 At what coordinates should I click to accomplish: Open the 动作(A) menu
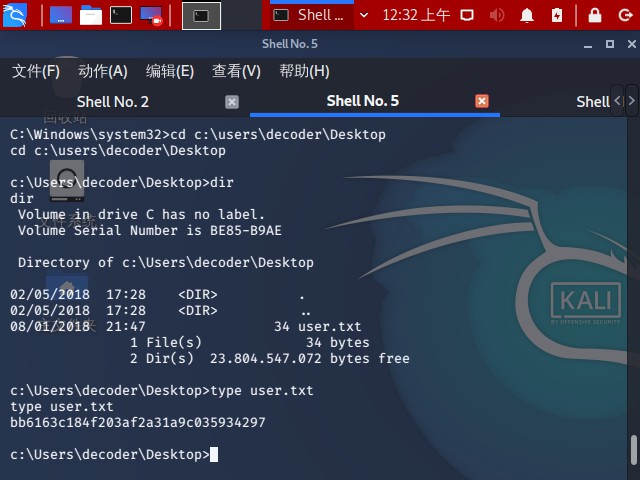[x=102, y=71]
